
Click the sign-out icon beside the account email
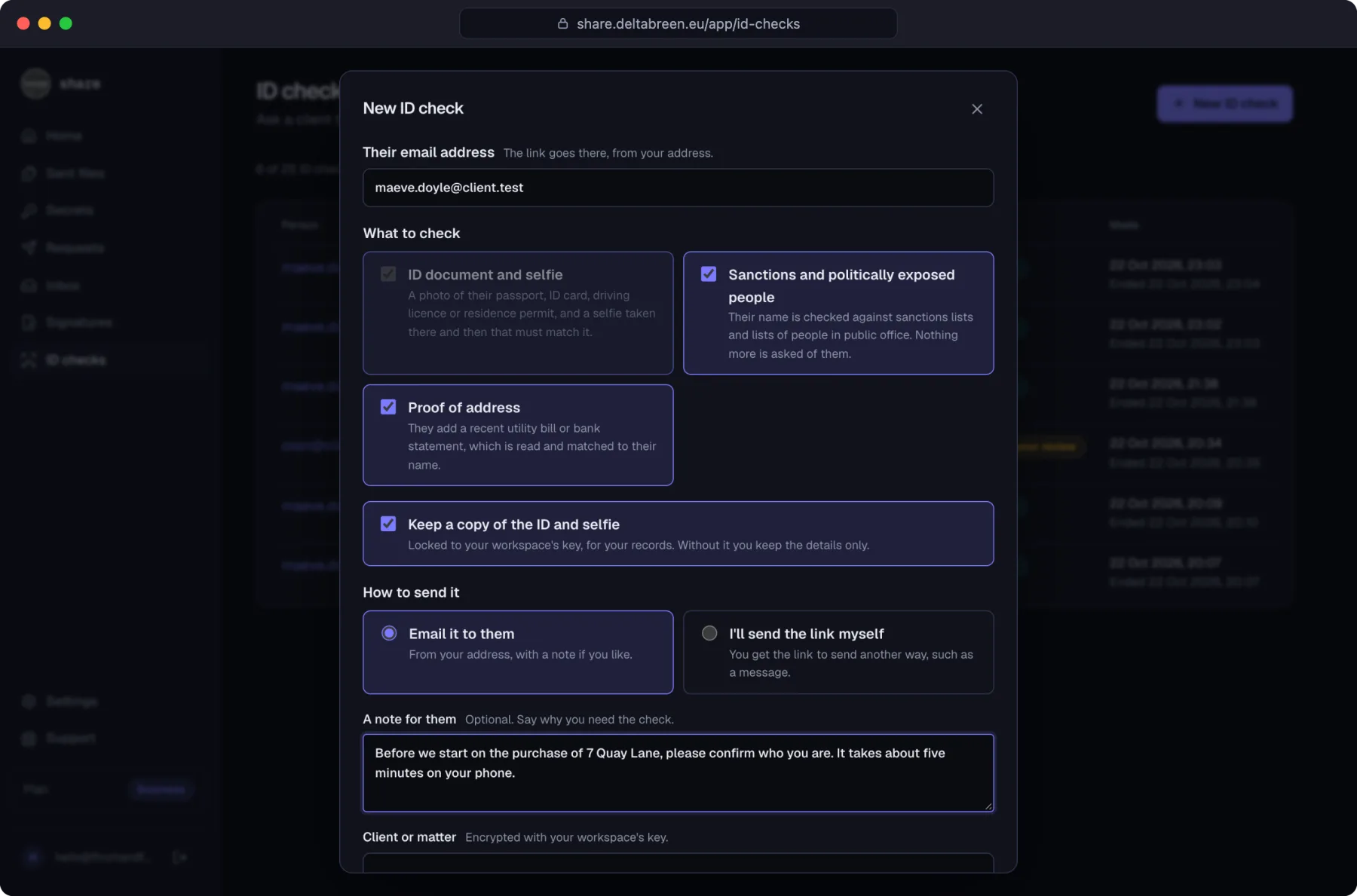coord(179,857)
